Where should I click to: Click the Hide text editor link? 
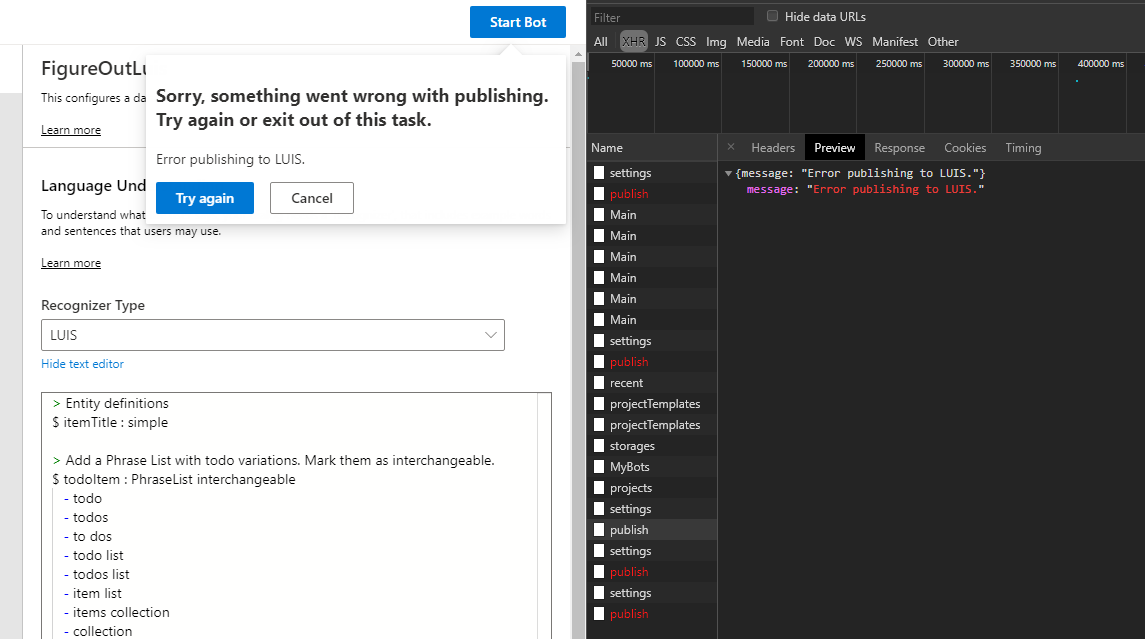(82, 363)
